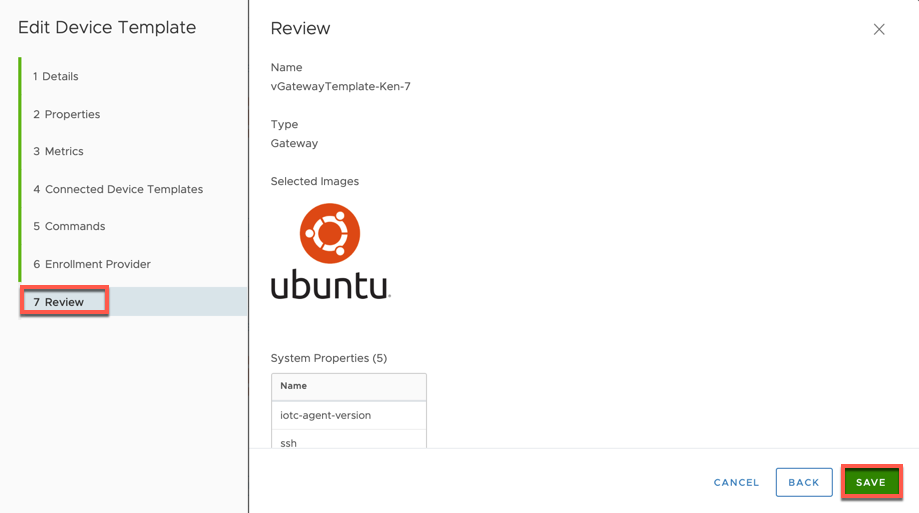919x513 pixels.
Task: Open step 6 Enrollment Provider
Action: click(x=92, y=264)
